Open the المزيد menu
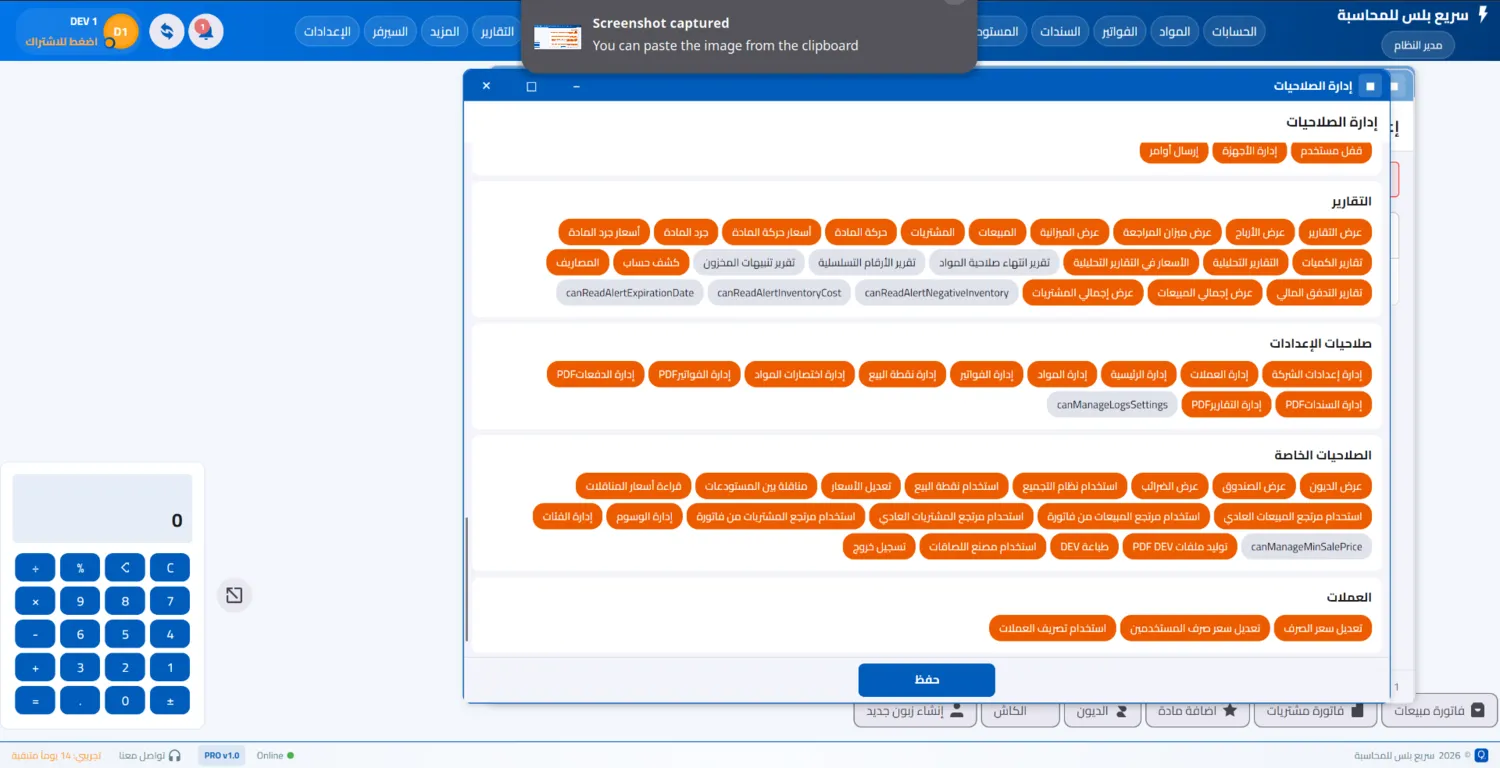 [x=445, y=32]
